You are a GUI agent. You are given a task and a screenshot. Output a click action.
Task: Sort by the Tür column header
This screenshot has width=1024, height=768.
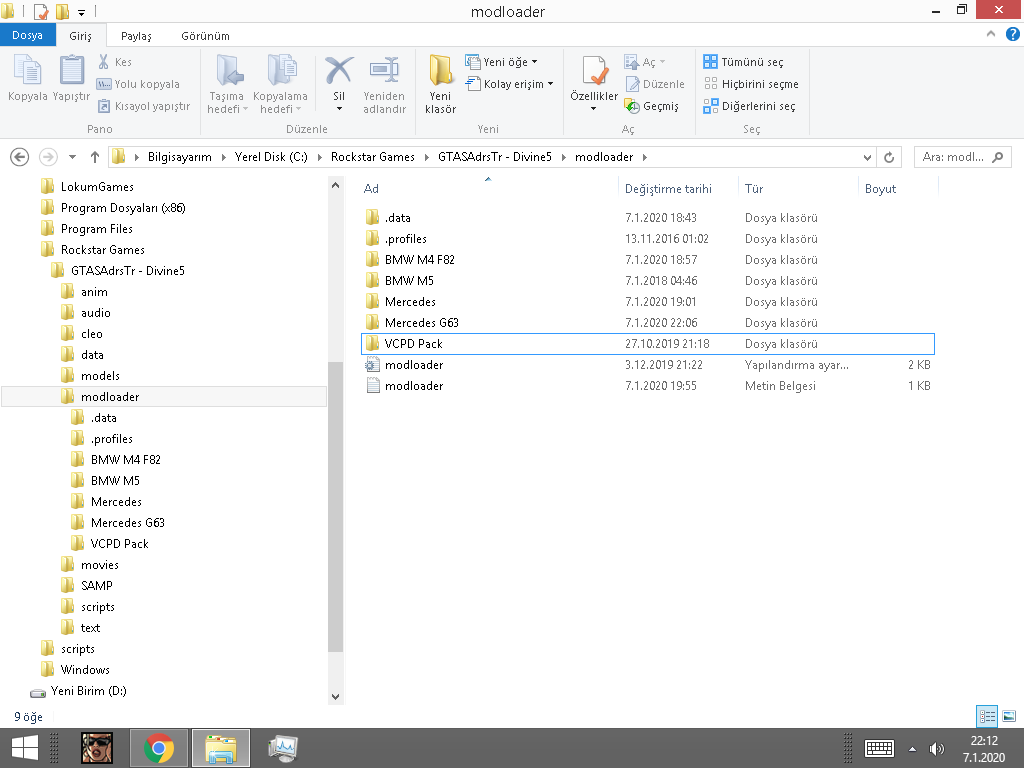pos(754,189)
